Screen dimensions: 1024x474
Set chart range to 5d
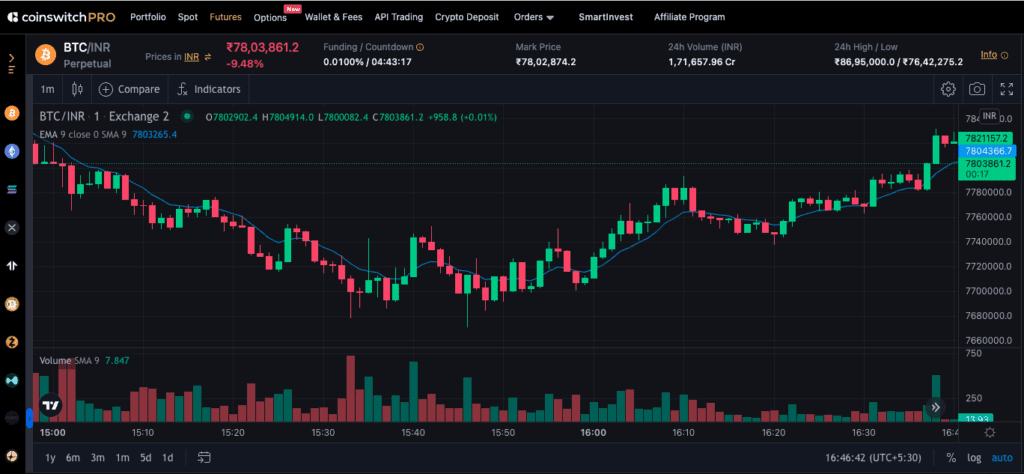point(146,458)
